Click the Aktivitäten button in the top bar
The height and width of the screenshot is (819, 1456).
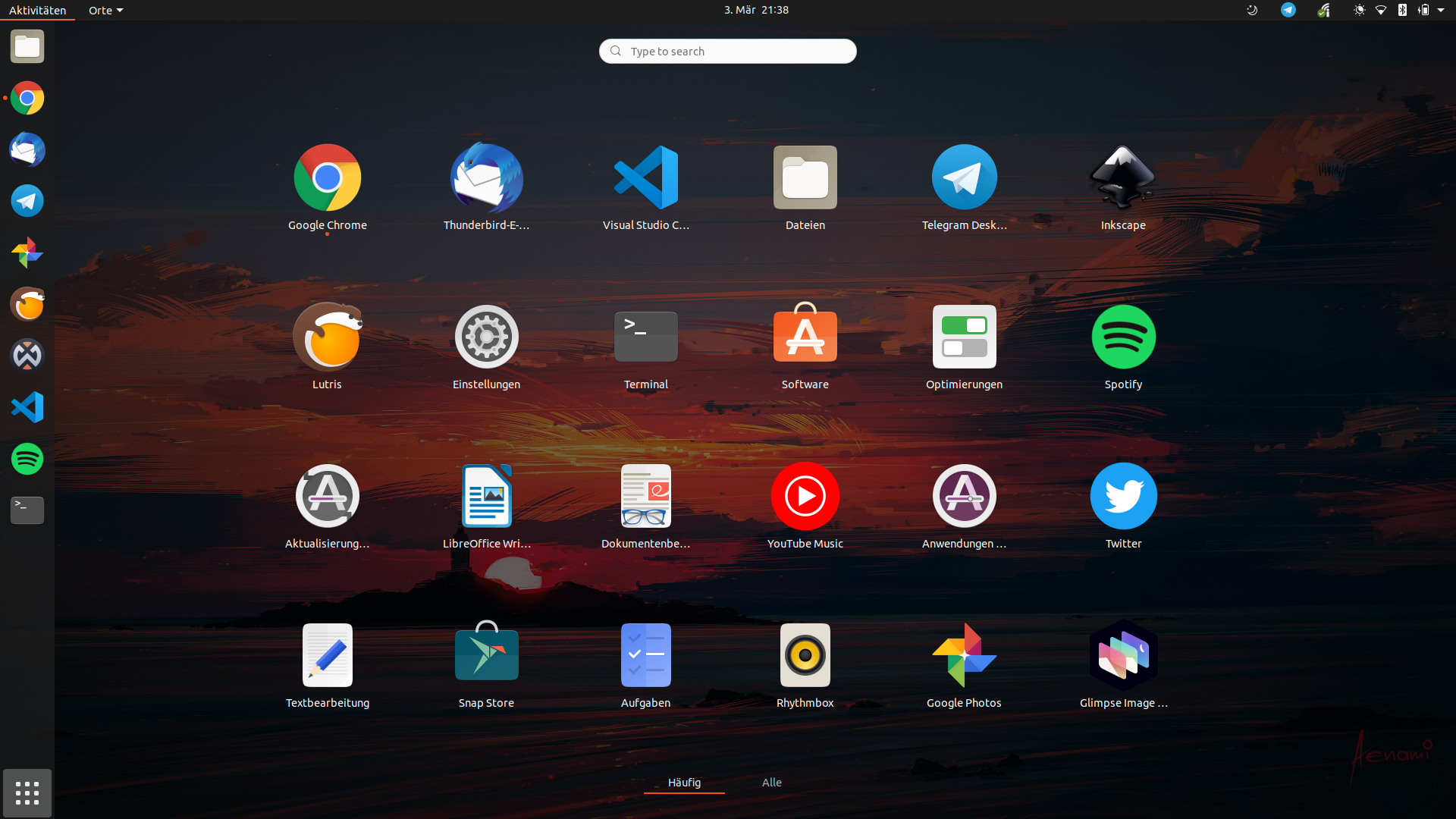click(38, 10)
